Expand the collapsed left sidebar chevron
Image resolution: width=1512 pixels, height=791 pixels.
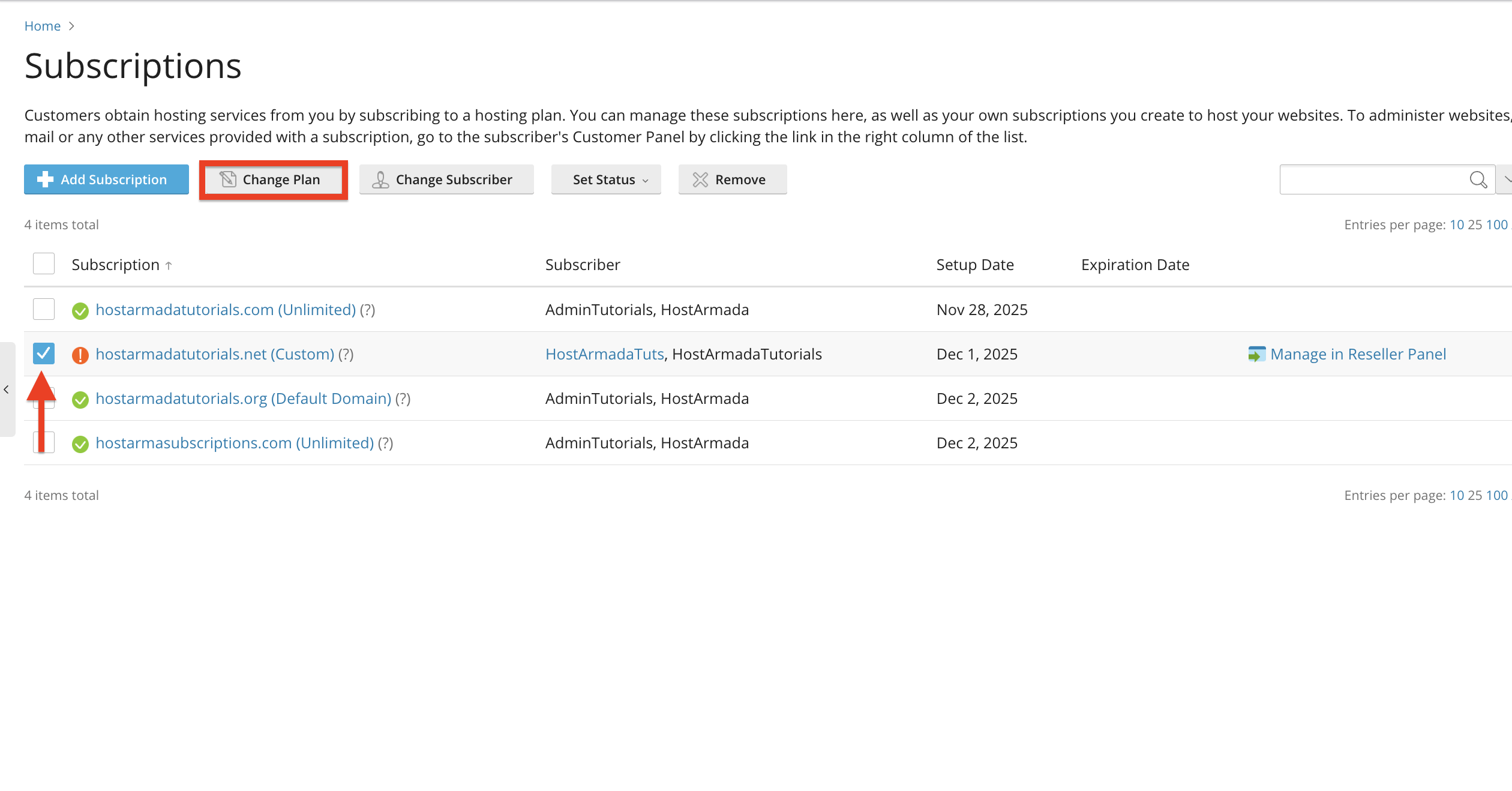[x=7, y=389]
